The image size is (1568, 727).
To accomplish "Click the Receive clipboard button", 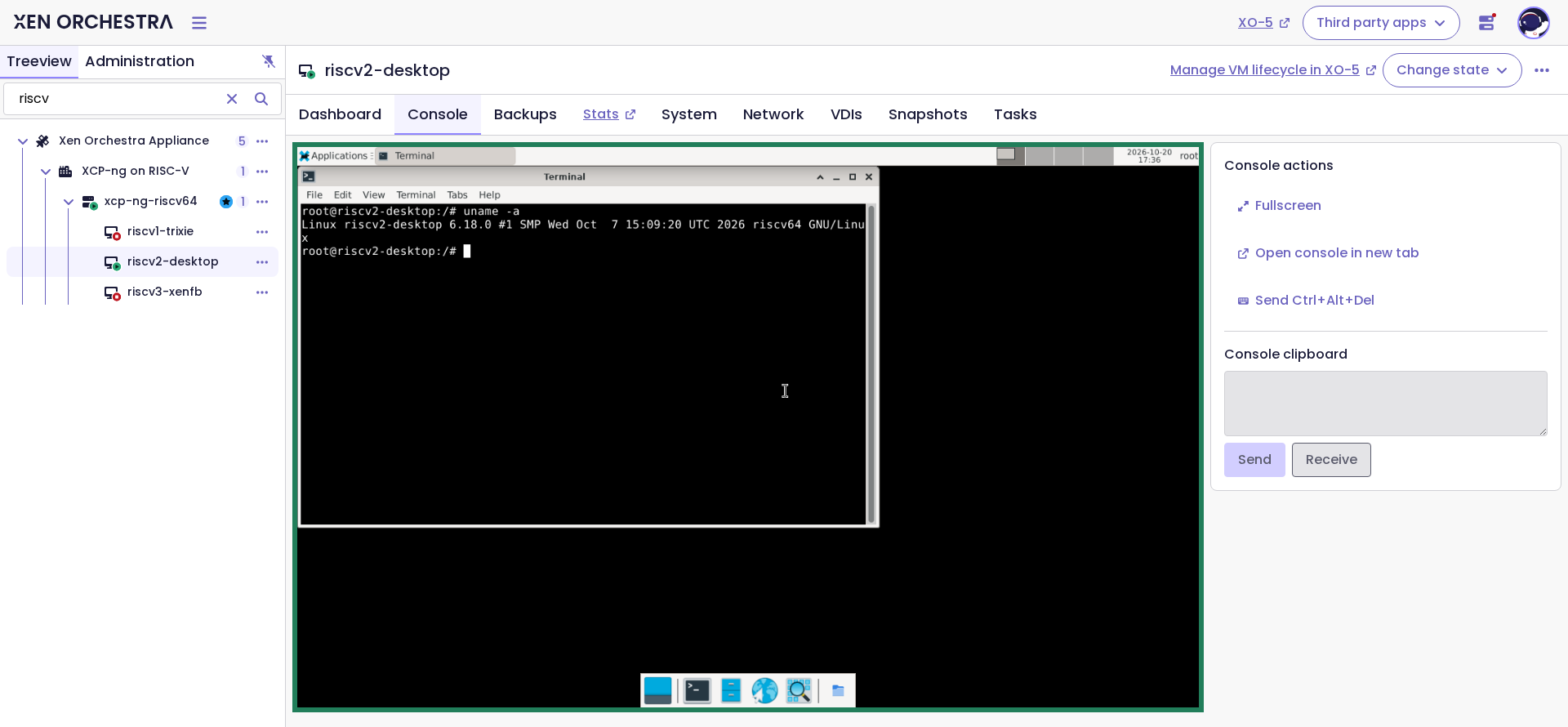I will [1331, 460].
